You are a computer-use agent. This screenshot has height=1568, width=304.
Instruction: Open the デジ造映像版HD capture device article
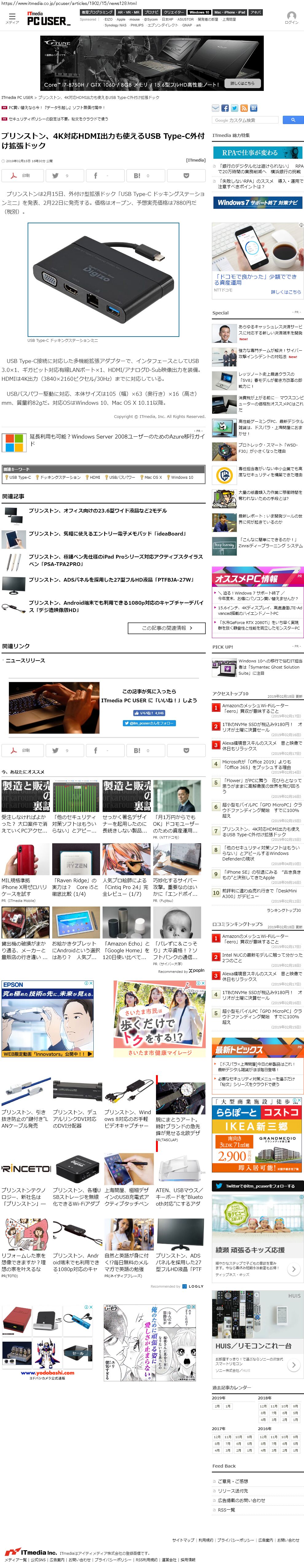116,606
